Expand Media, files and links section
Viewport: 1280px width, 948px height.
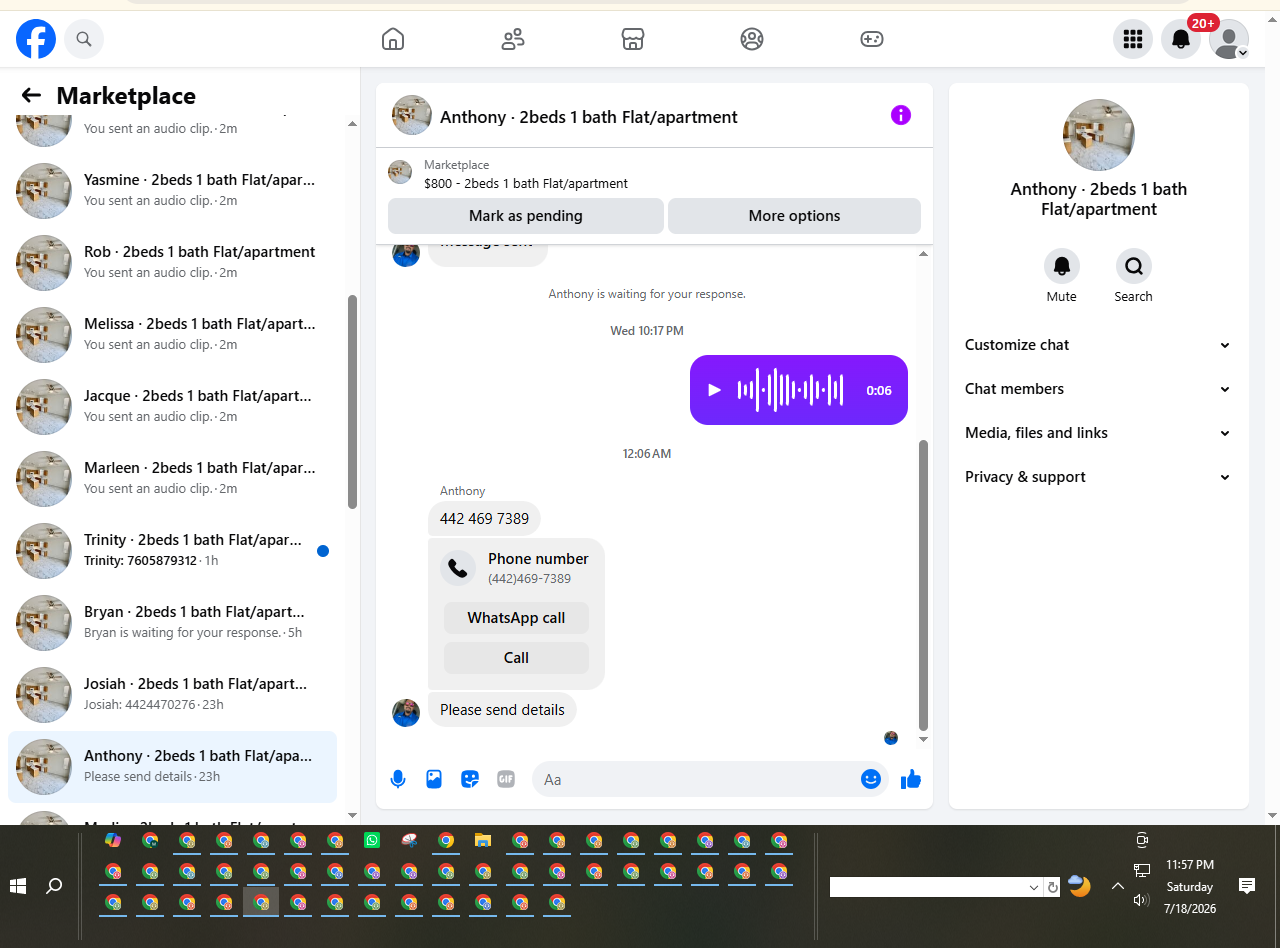[1098, 433]
